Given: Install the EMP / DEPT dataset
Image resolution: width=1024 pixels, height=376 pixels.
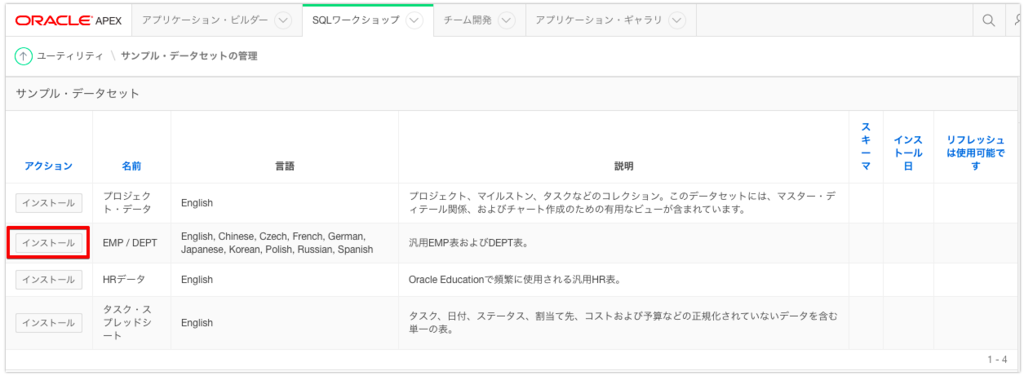Looking at the screenshot, I should click(49, 243).
